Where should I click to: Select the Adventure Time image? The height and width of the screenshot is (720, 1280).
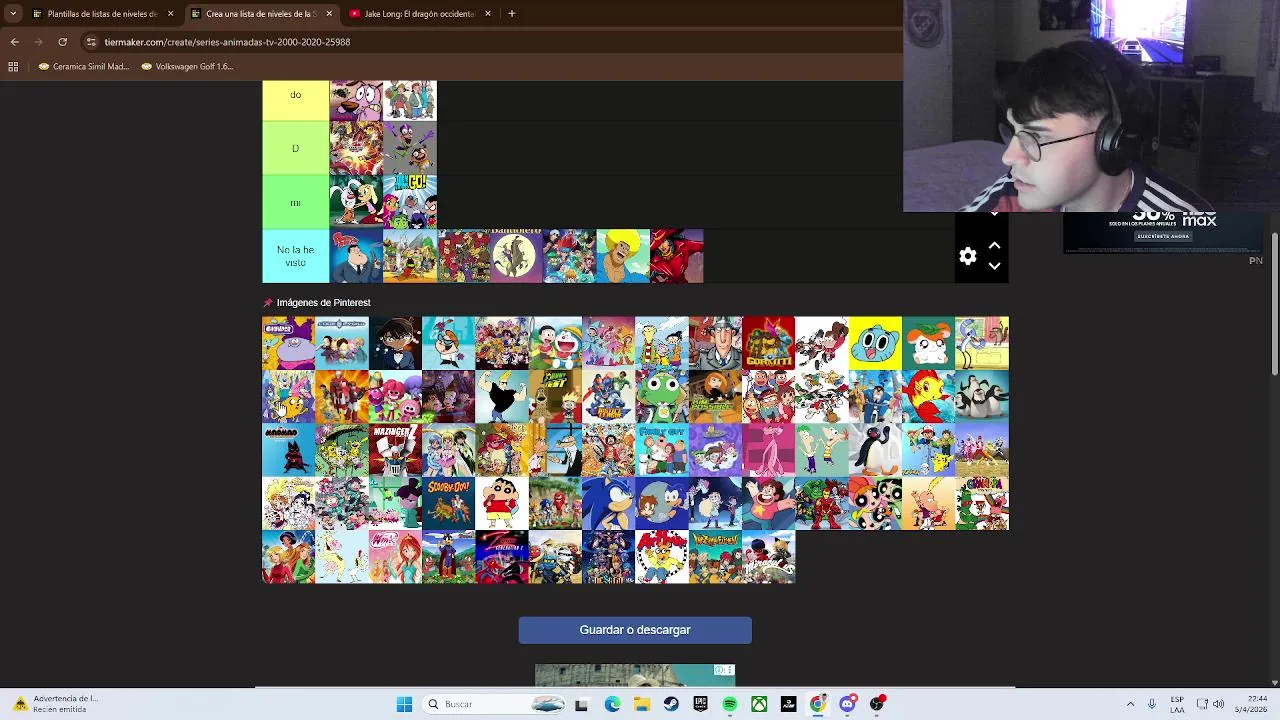click(x=288, y=397)
